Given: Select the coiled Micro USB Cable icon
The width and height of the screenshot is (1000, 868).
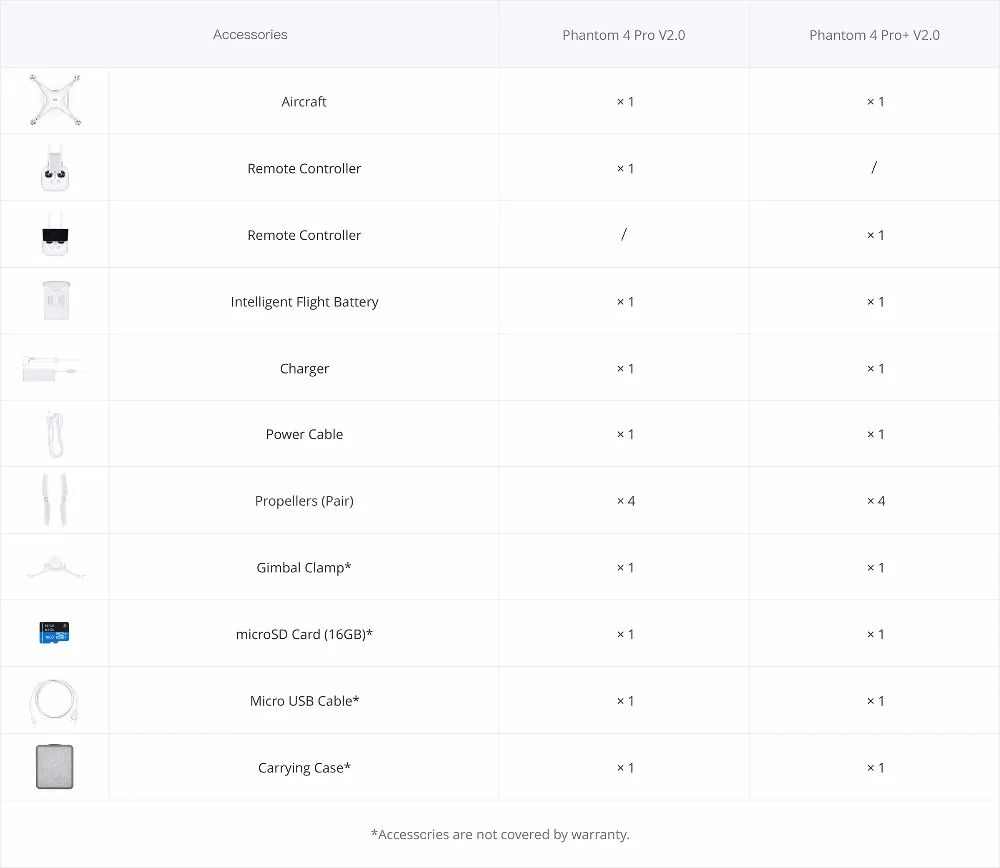Looking at the screenshot, I should click(x=54, y=701).
